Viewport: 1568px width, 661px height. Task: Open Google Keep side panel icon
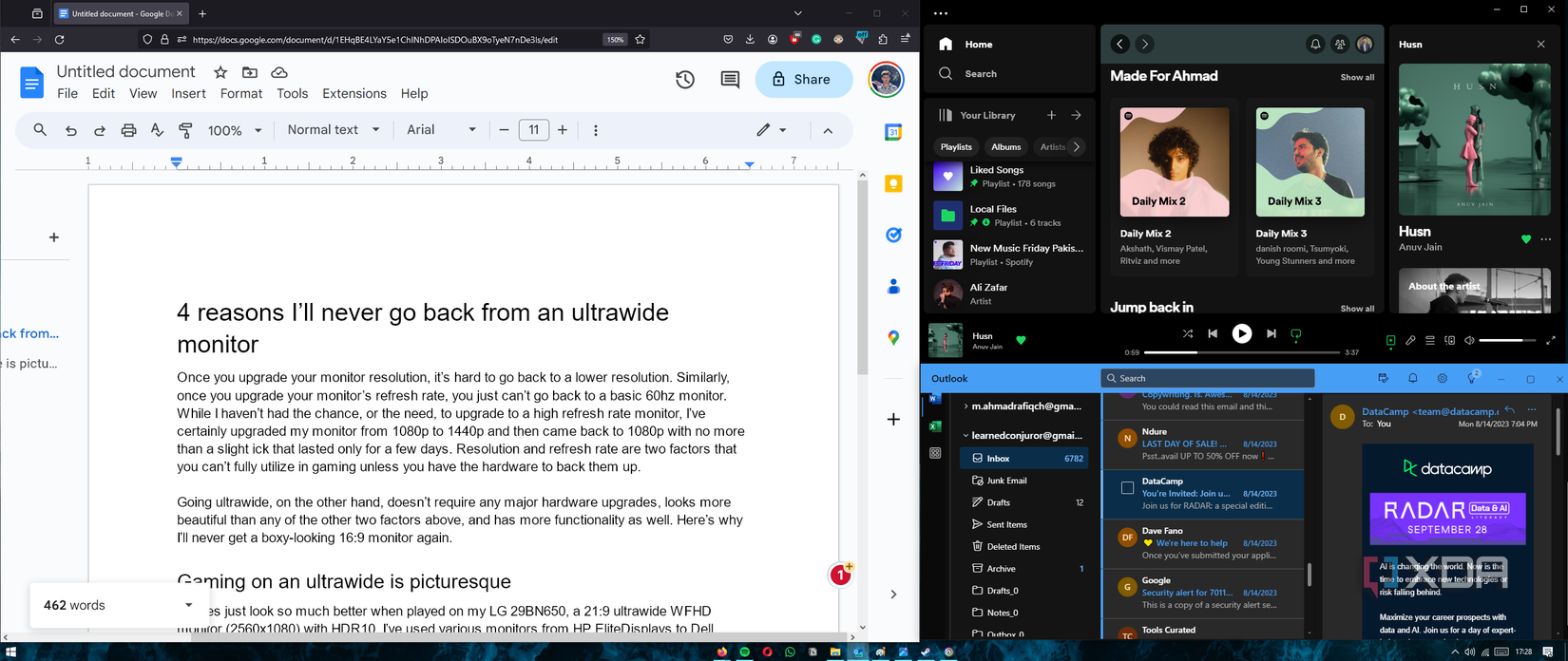pyautogui.click(x=893, y=183)
